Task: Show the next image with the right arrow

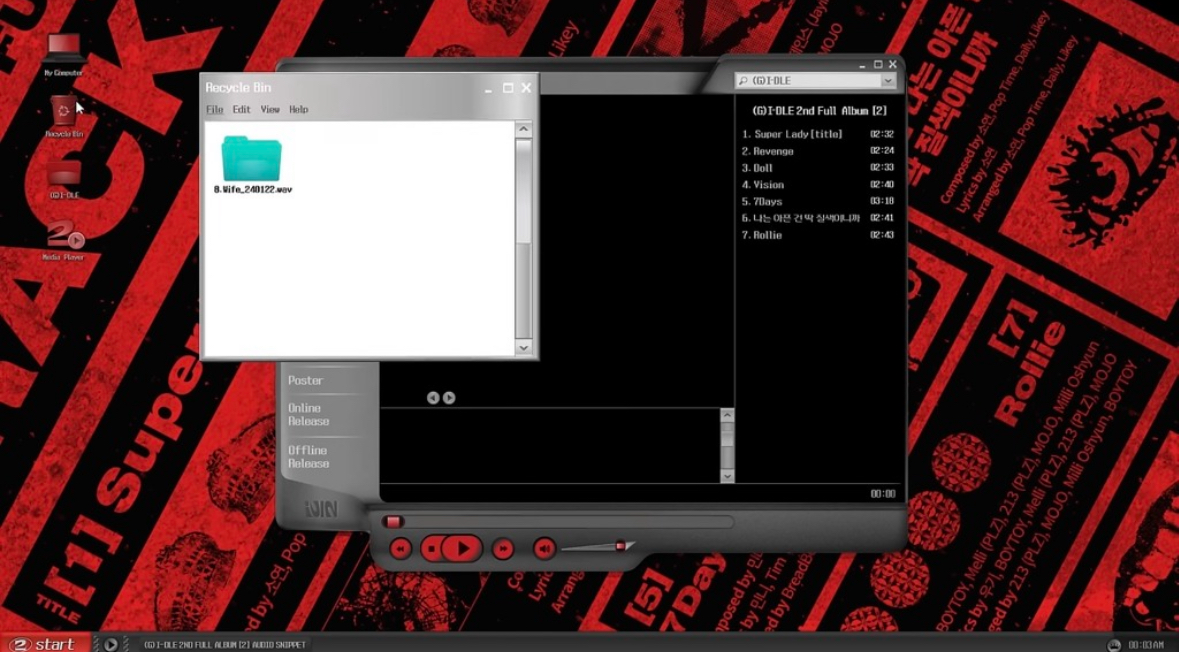Action: point(449,398)
